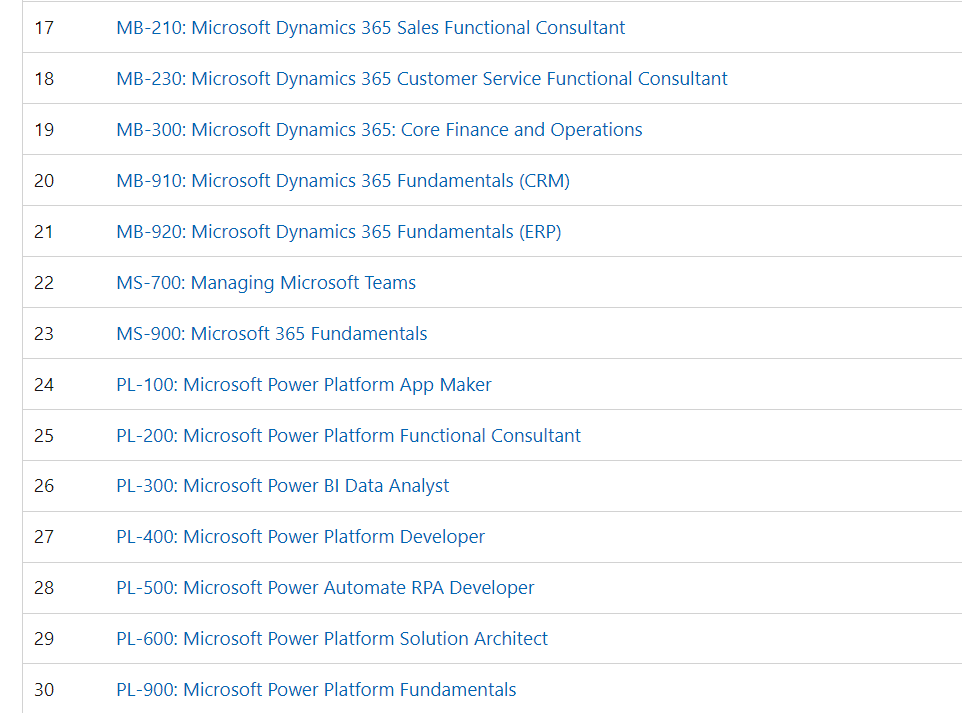Open MS-900 Microsoft 365 Fundamentals link

271,334
